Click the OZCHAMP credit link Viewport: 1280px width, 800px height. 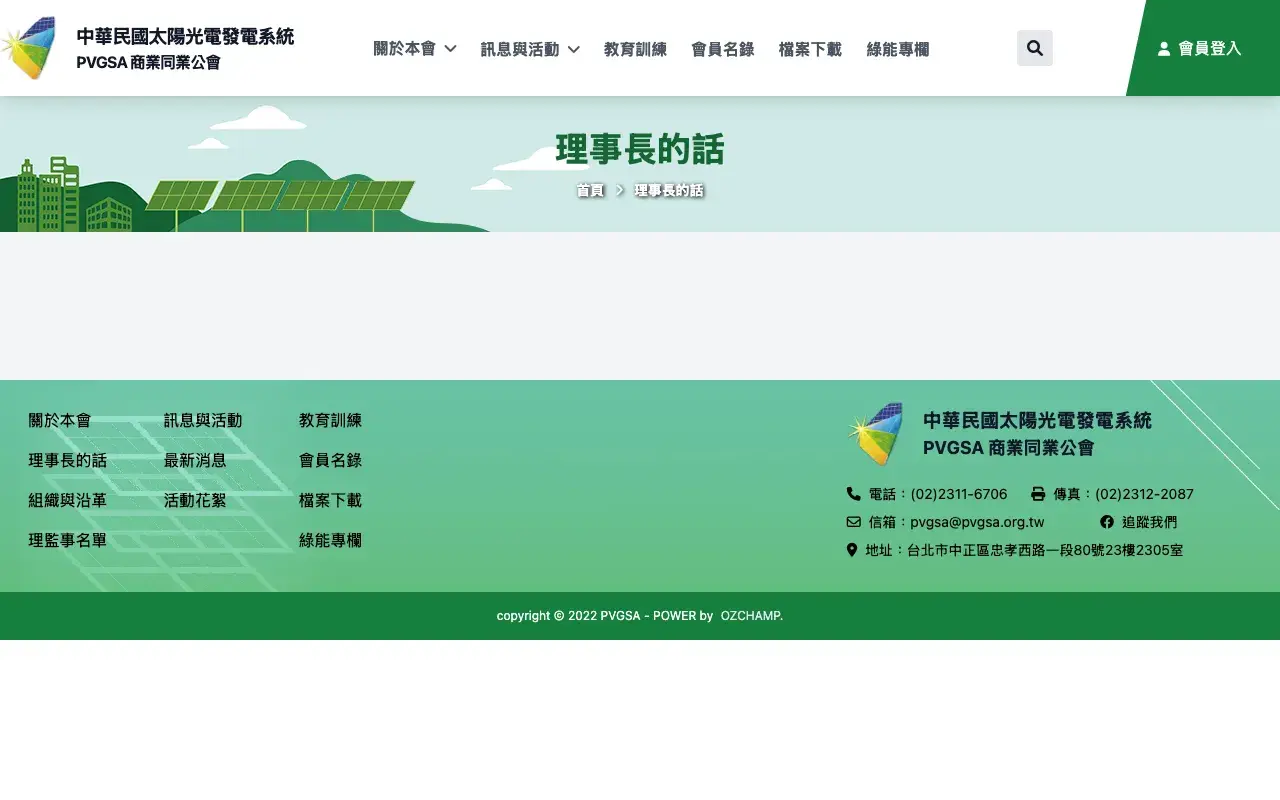(752, 616)
